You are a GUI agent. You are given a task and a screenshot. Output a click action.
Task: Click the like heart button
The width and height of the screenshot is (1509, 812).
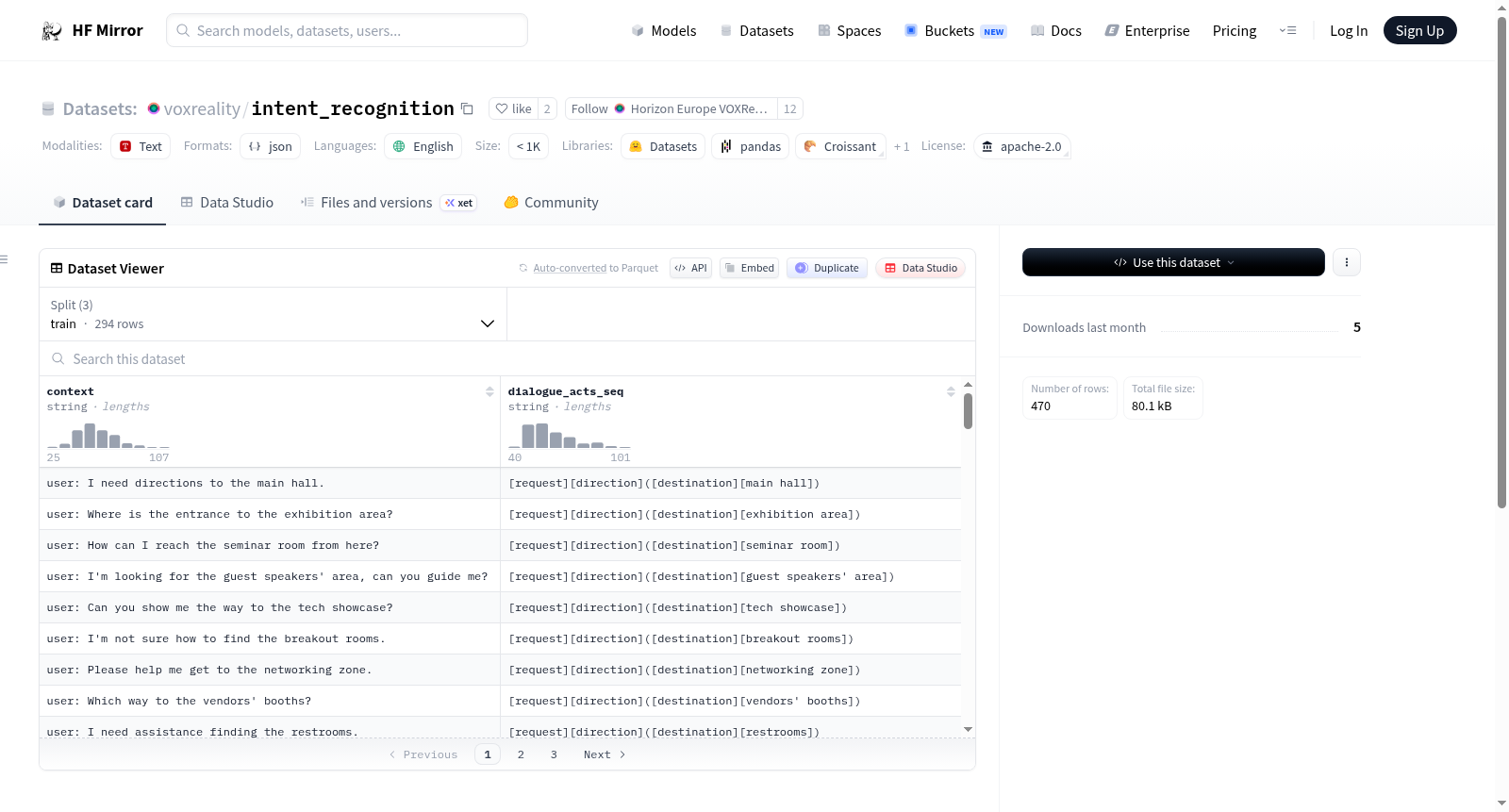(x=513, y=108)
